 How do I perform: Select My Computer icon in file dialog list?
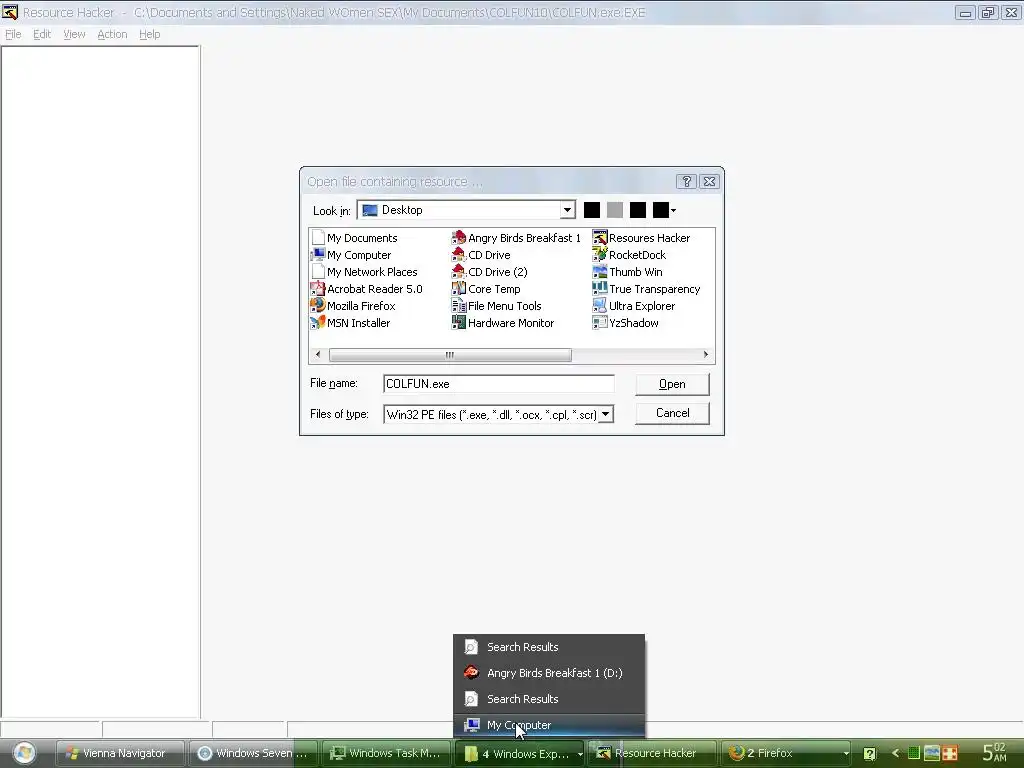[318, 255]
